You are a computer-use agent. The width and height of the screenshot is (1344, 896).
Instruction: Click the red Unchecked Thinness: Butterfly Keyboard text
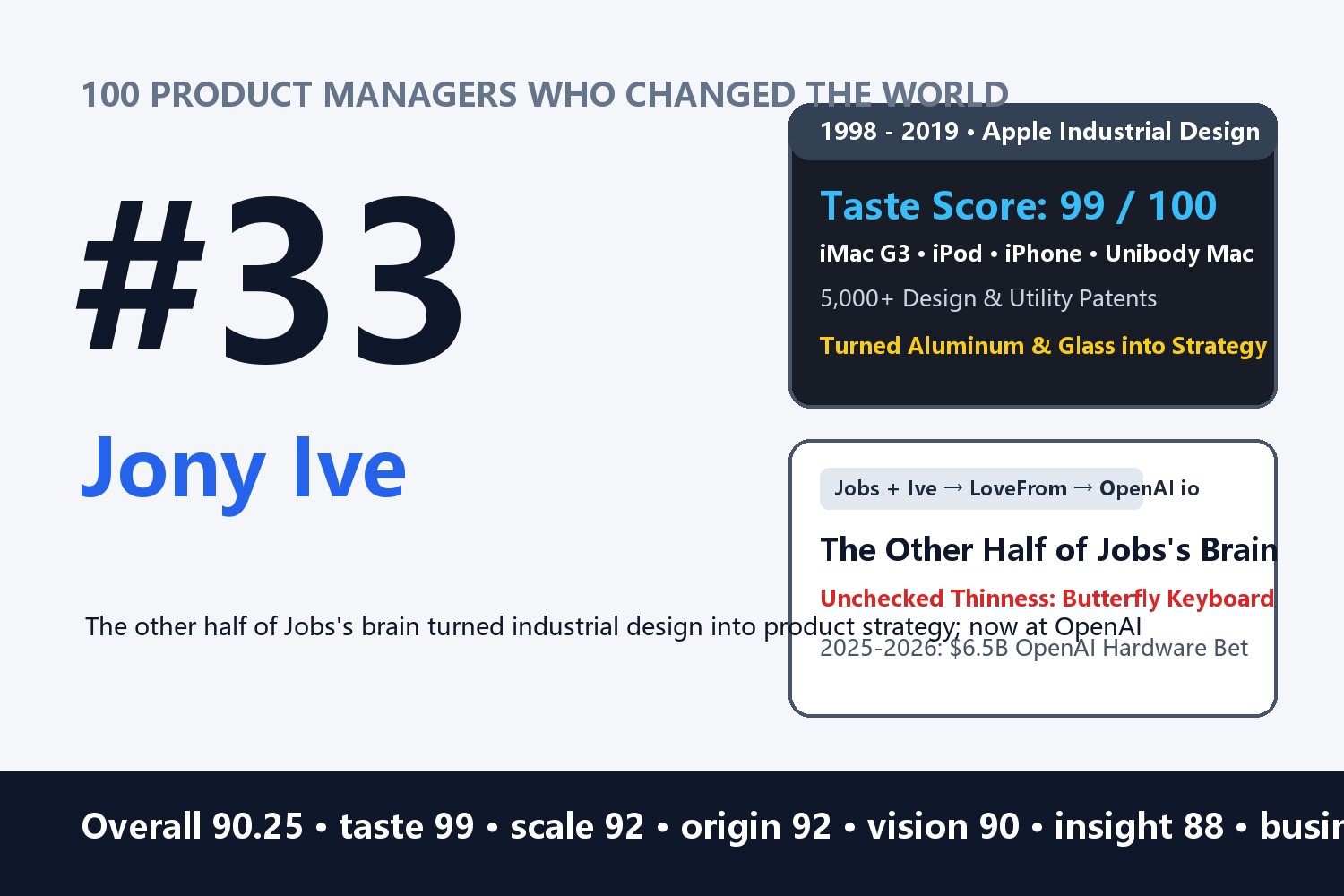click(x=1047, y=599)
